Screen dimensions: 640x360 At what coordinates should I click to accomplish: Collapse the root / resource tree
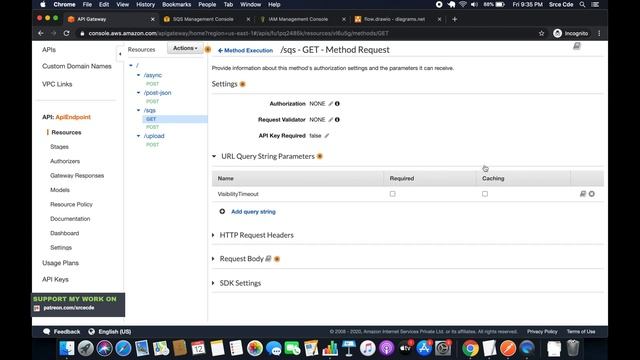(131, 65)
